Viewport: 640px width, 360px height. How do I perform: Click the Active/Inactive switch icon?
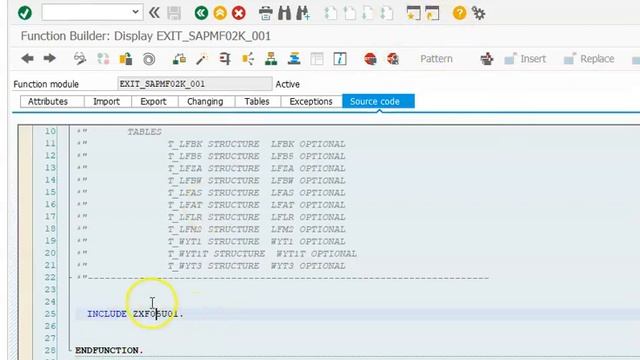tap(103, 59)
